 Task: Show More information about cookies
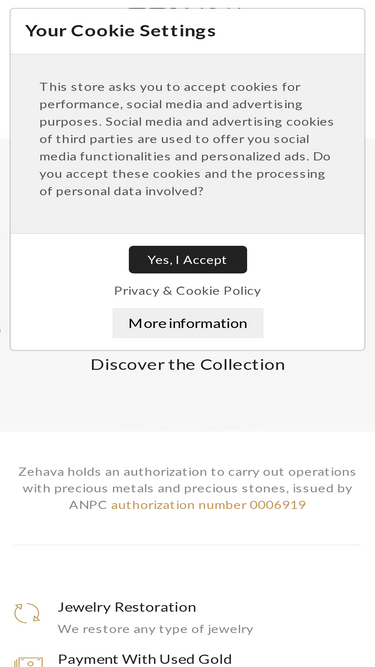pos(188,323)
